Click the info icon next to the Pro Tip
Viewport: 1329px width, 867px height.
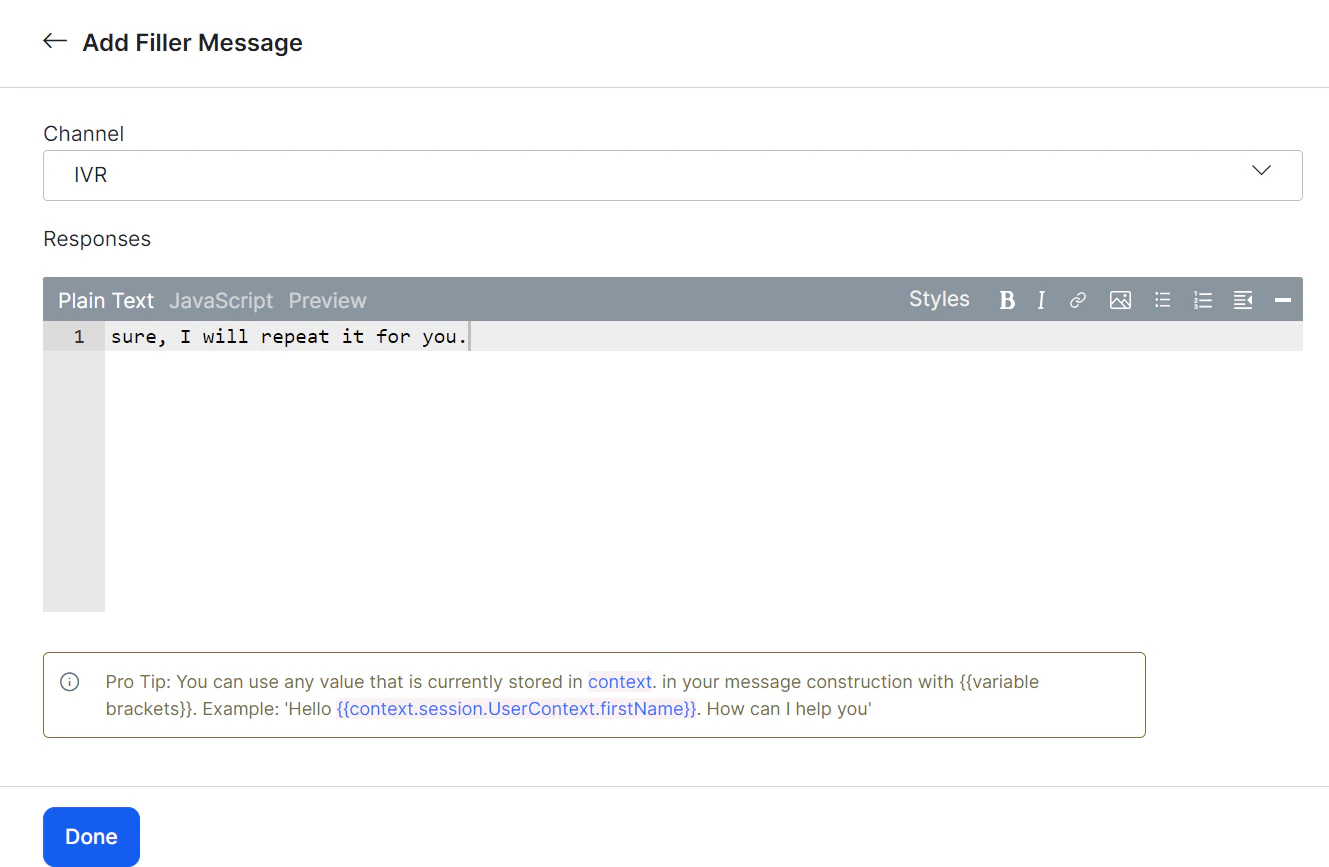click(69, 681)
